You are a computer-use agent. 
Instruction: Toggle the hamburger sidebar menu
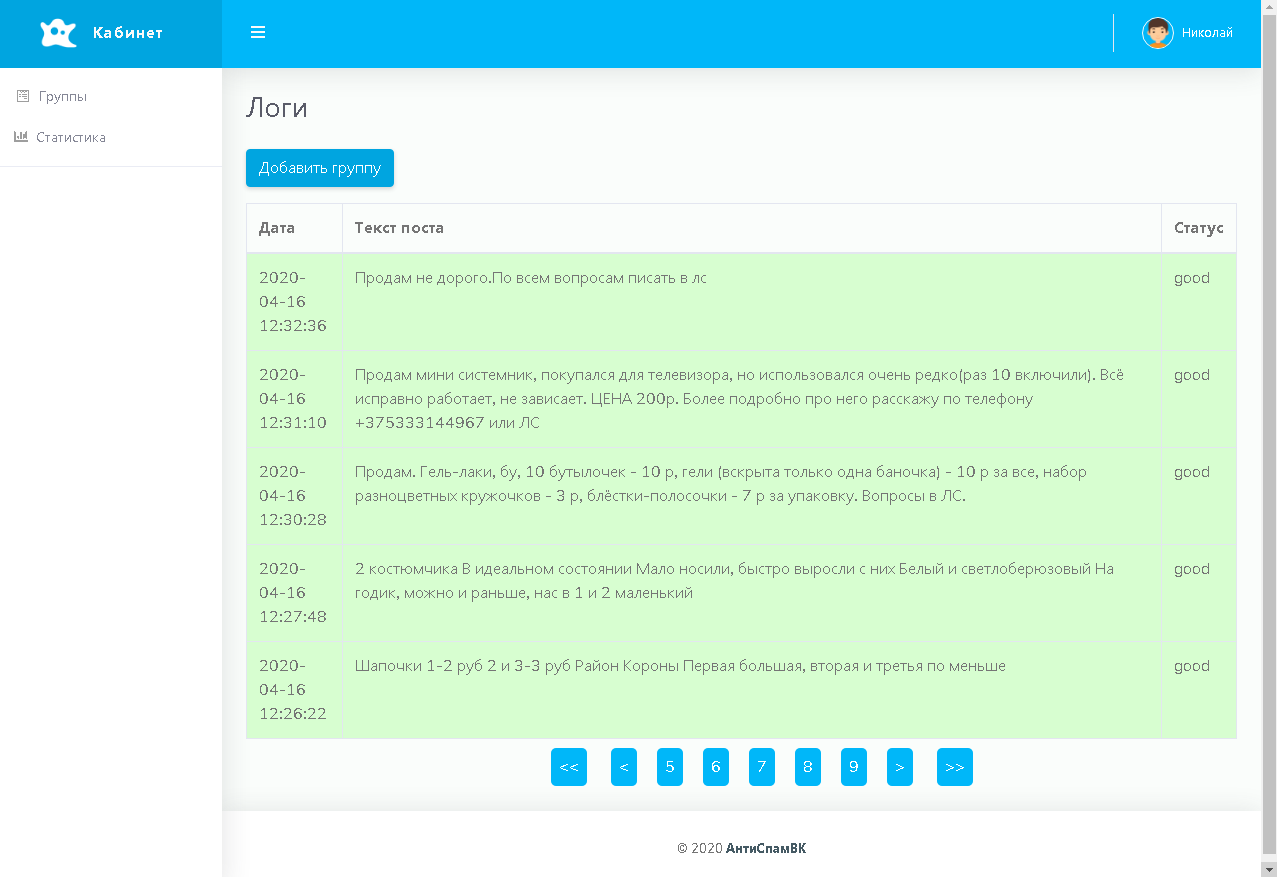pyautogui.click(x=258, y=33)
